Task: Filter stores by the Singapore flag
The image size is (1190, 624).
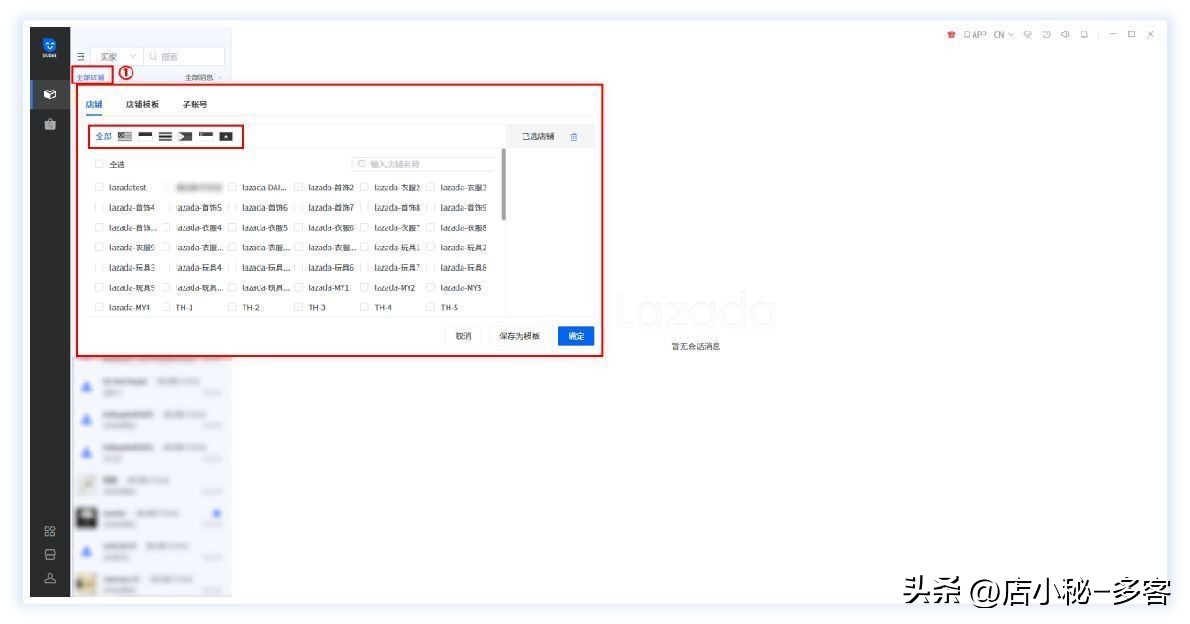Action: coord(206,137)
